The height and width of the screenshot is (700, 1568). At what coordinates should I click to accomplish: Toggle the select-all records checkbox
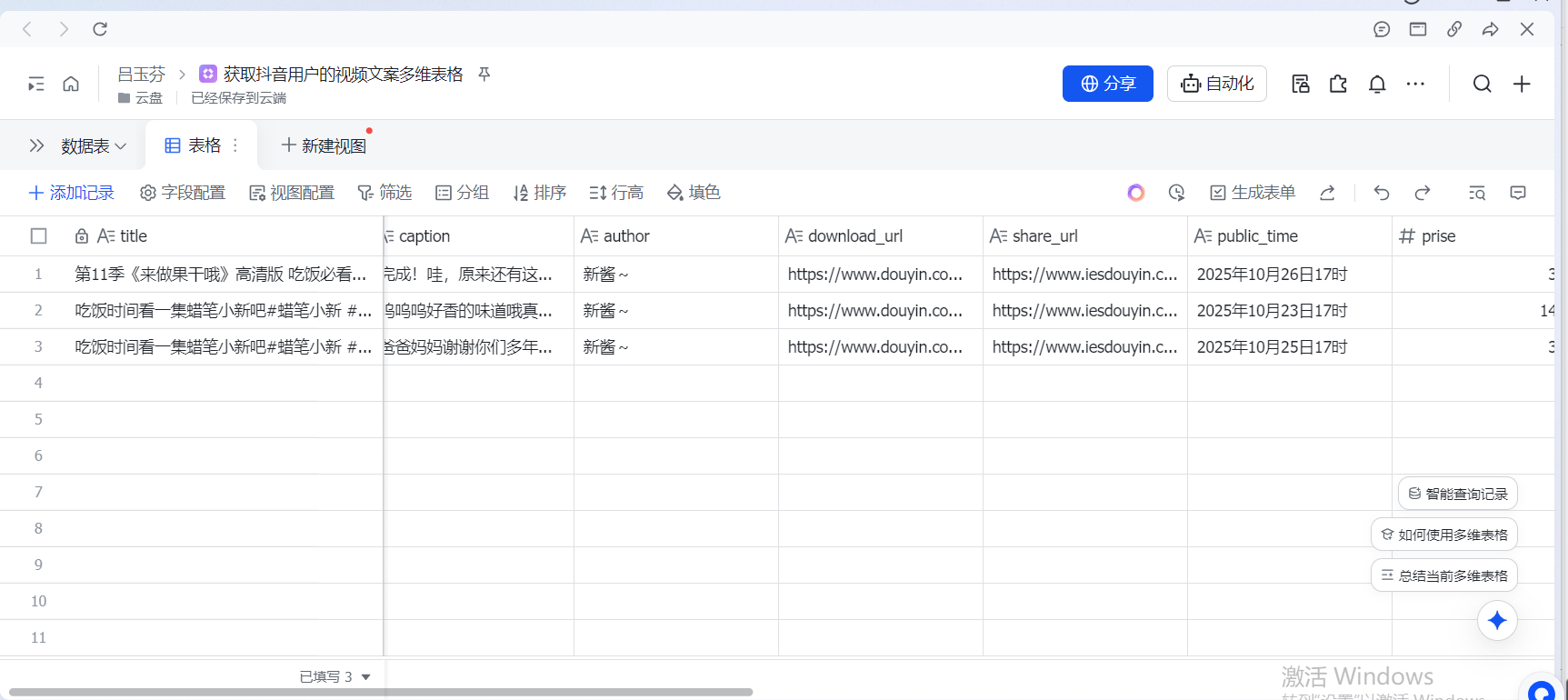[x=38, y=236]
